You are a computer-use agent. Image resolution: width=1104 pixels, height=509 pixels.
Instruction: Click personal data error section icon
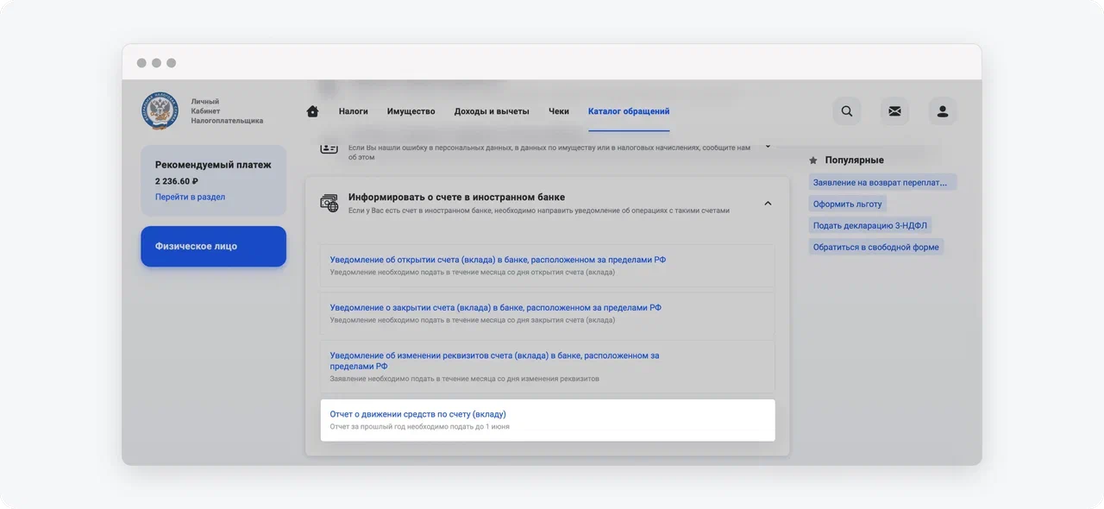329,148
